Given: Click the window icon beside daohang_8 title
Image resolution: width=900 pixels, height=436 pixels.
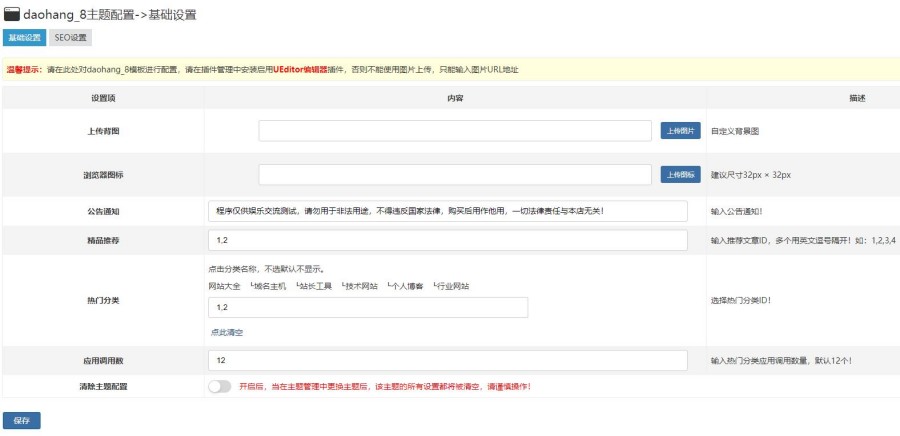Looking at the screenshot, I should [x=11, y=14].
